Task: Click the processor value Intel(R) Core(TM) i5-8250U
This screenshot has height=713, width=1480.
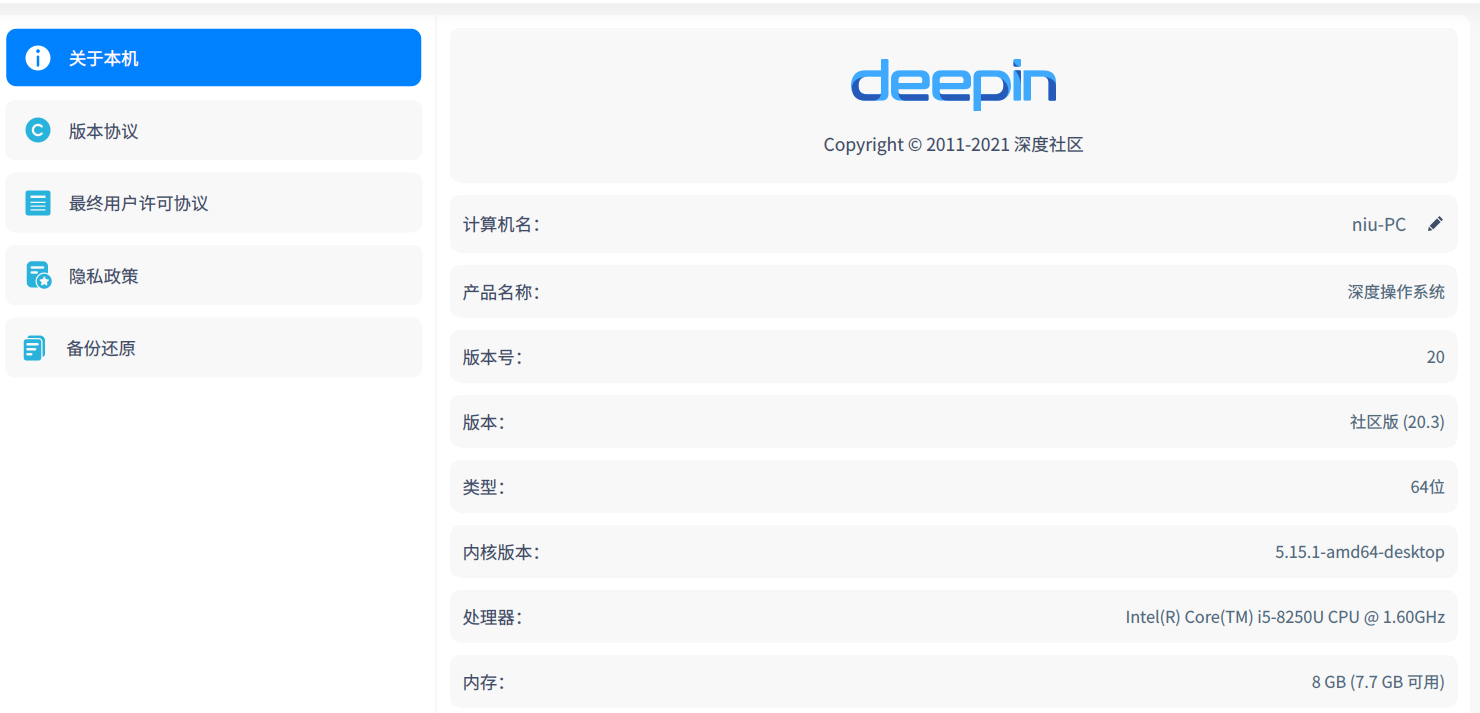Action: [1285, 617]
